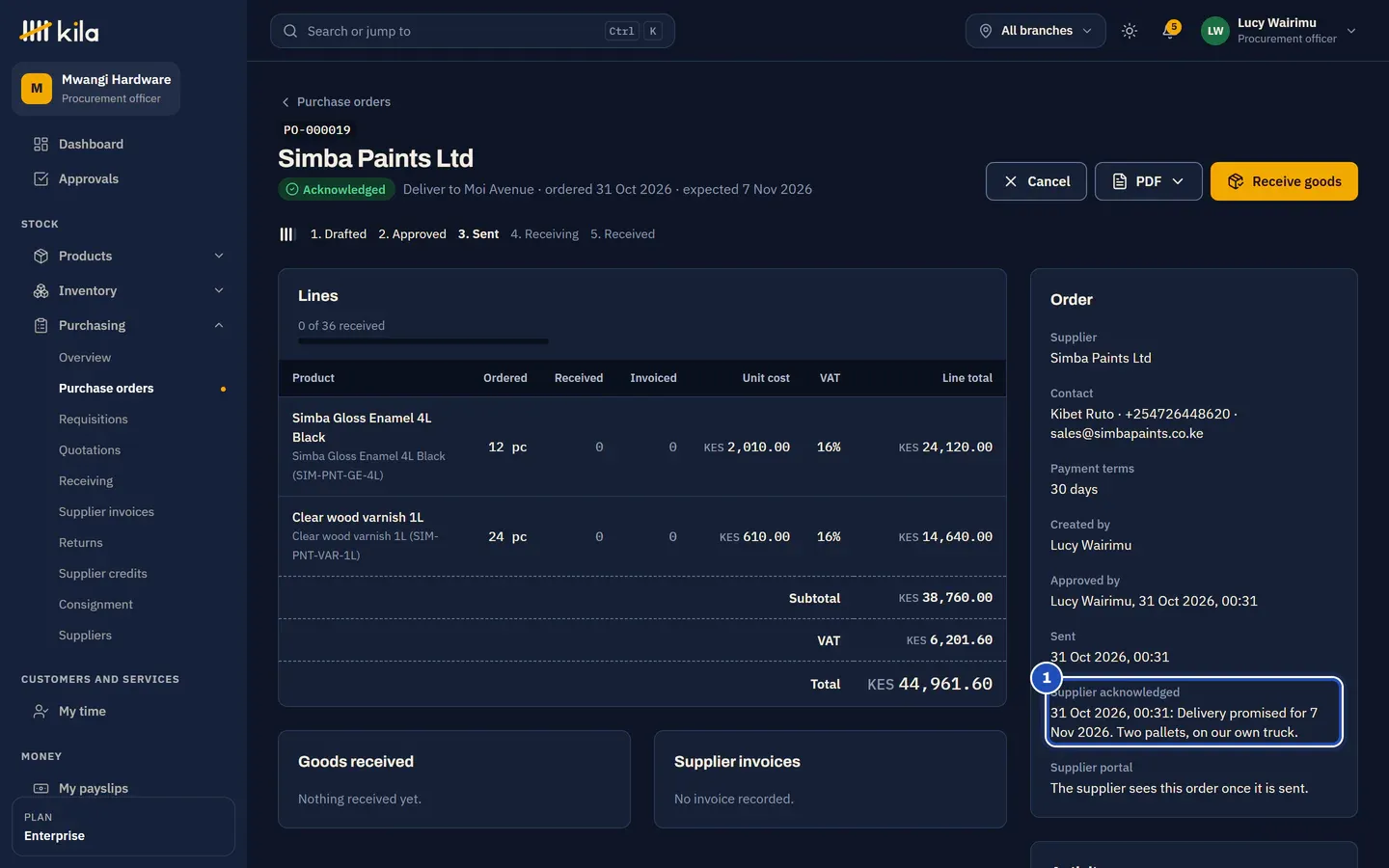
Task: Click the Simba Gloss Enamel 4L Black product
Action: tap(362, 427)
